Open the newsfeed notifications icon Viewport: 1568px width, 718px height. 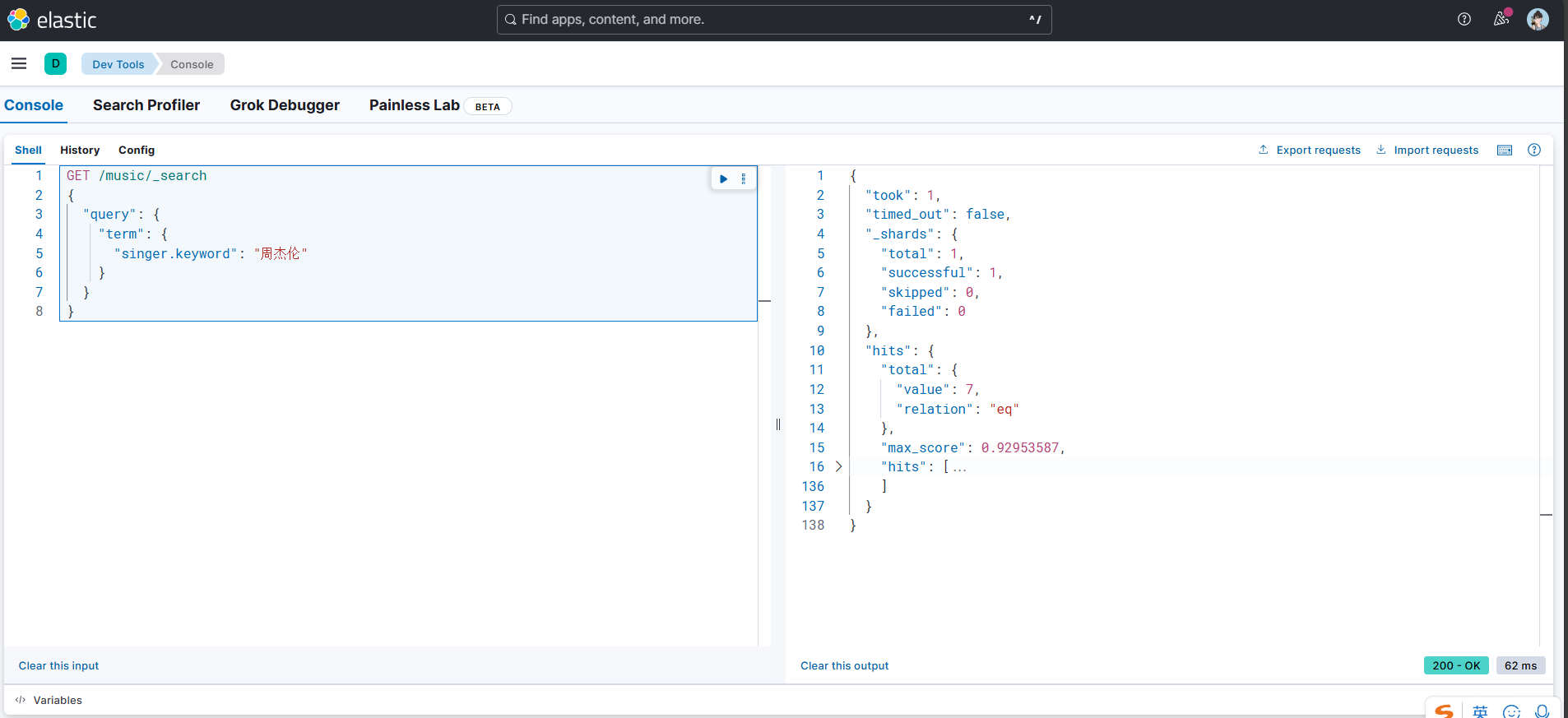tap(1501, 19)
